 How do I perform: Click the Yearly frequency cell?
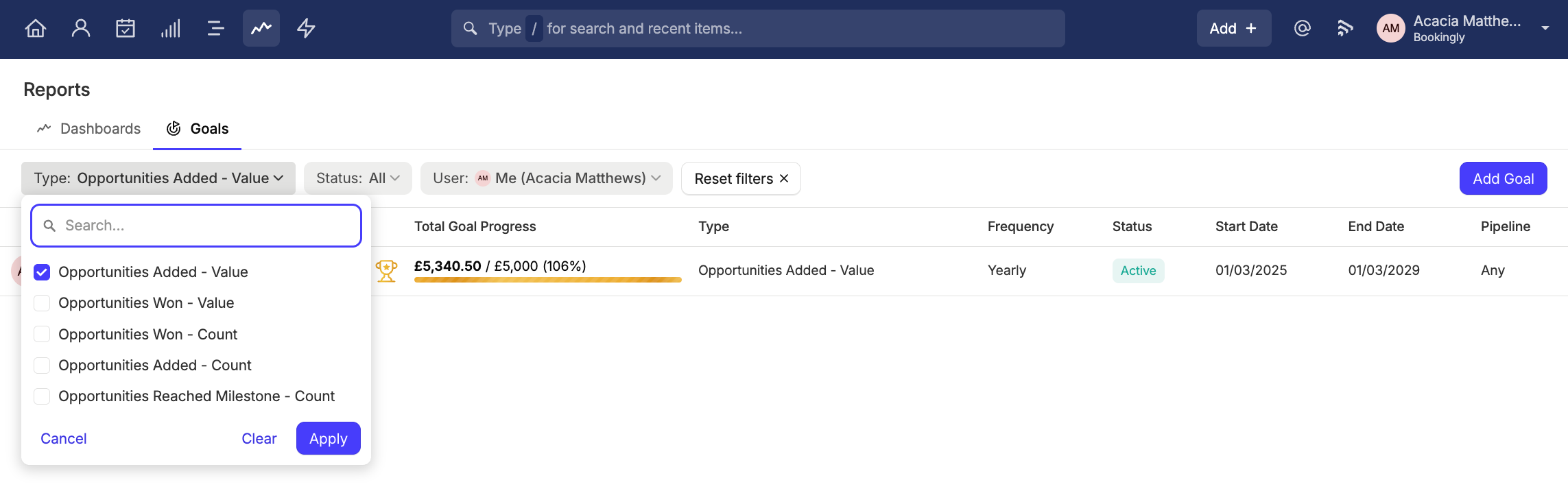click(x=1007, y=270)
